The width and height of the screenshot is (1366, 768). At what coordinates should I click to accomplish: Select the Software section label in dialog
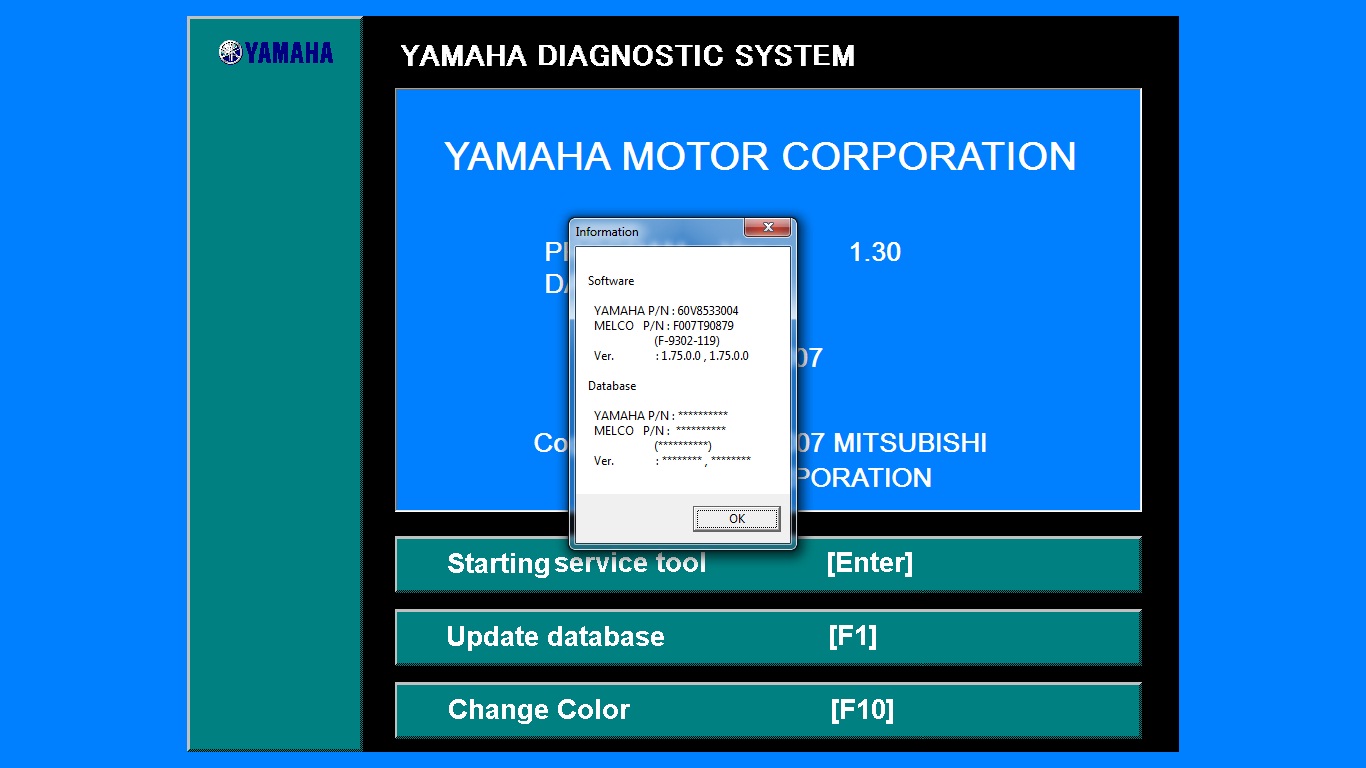tap(611, 281)
